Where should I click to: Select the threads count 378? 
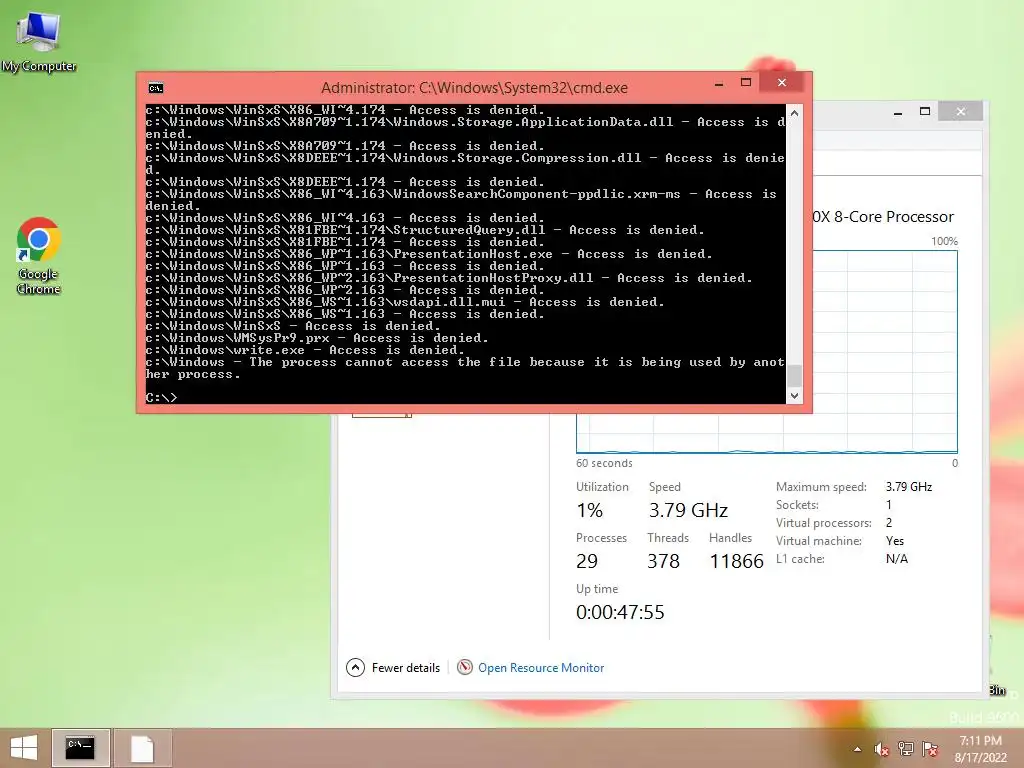tap(664, 561)
